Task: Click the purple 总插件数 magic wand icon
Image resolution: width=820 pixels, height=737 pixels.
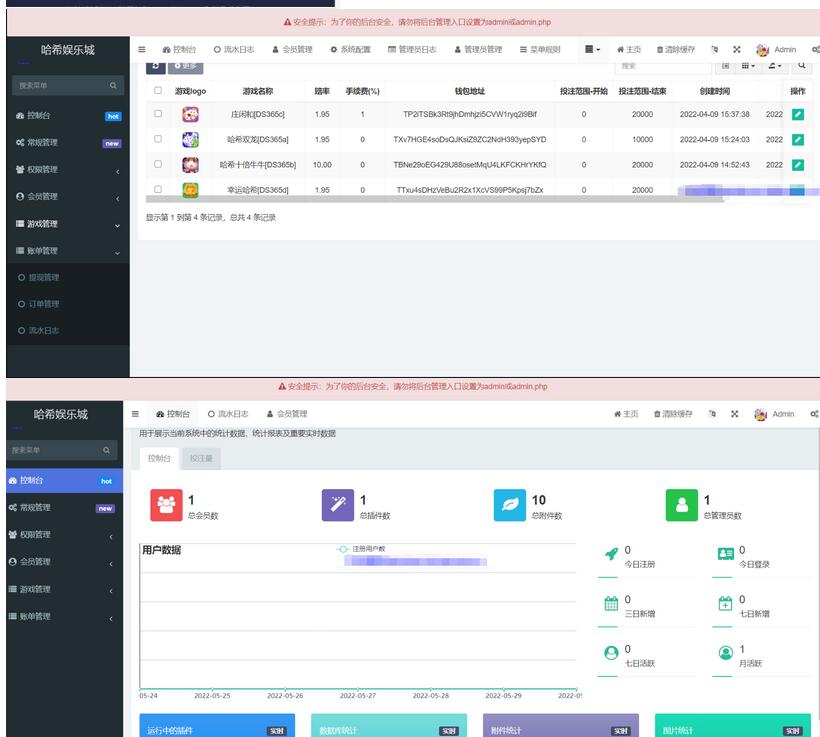Action: point(338,506)
